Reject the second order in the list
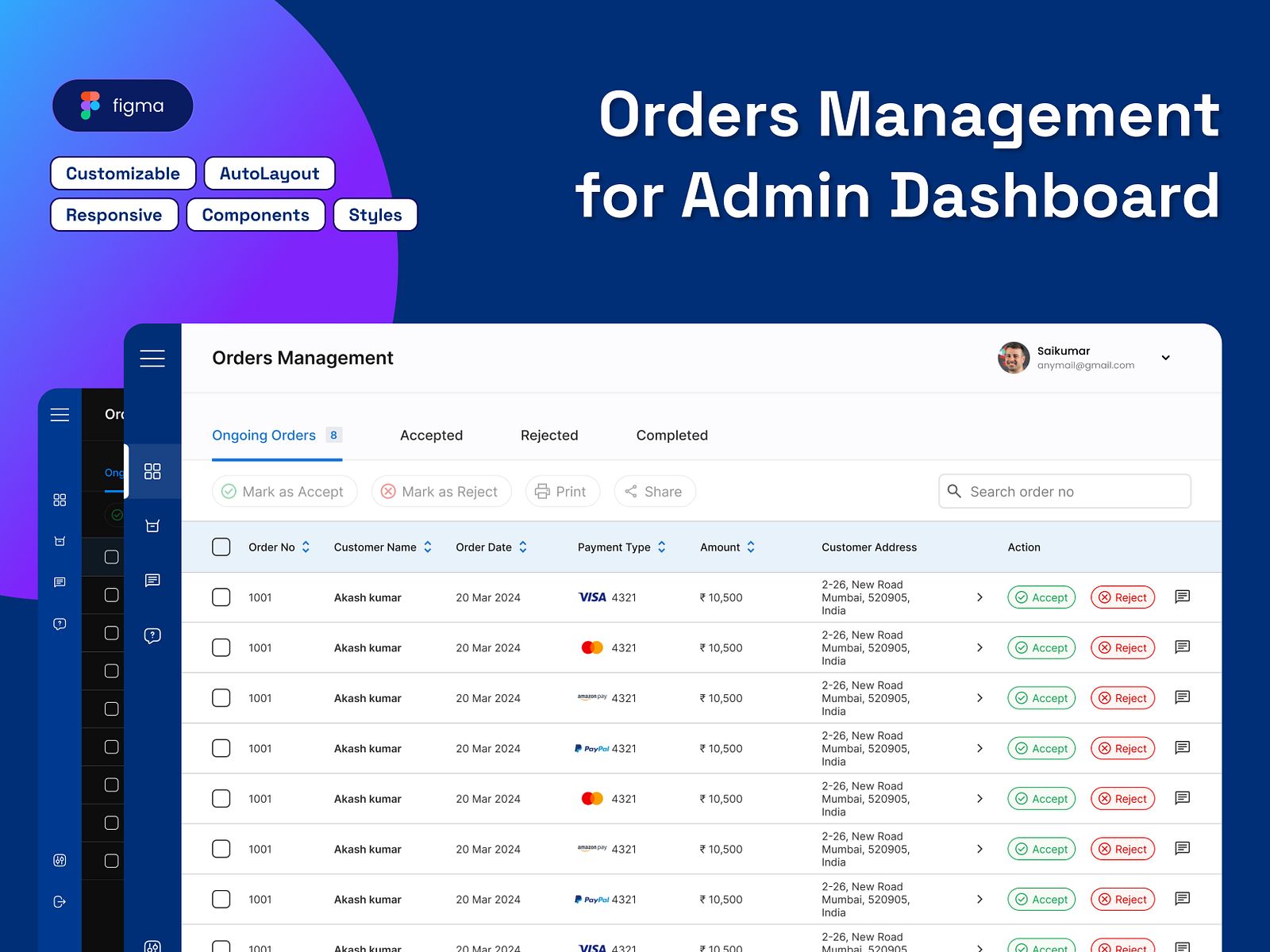 (x=1122, y=647)
